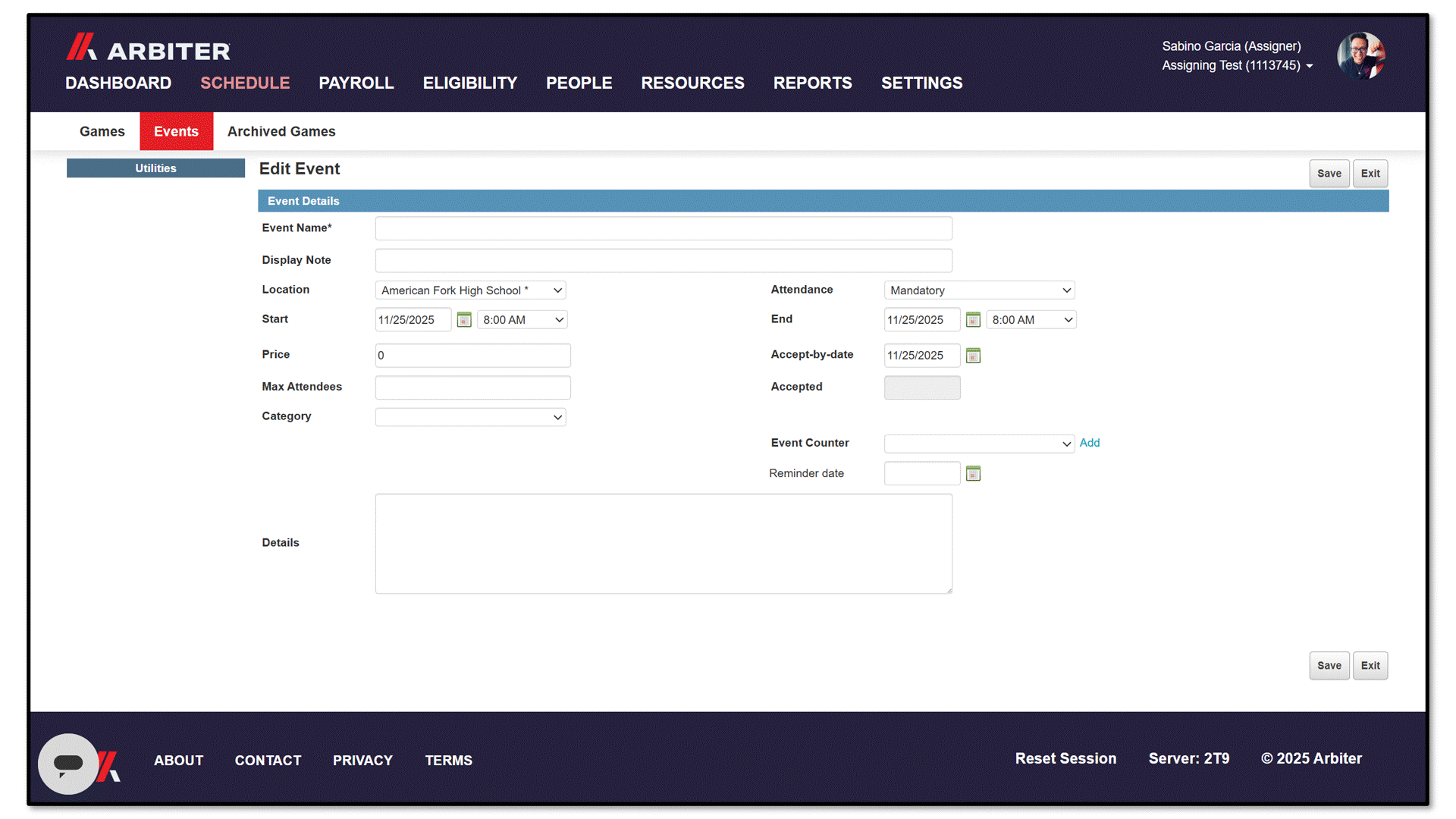Open the Terms footer link
Image resolution: width=1456 pixels, height=819 pixels.
[448, 761]
